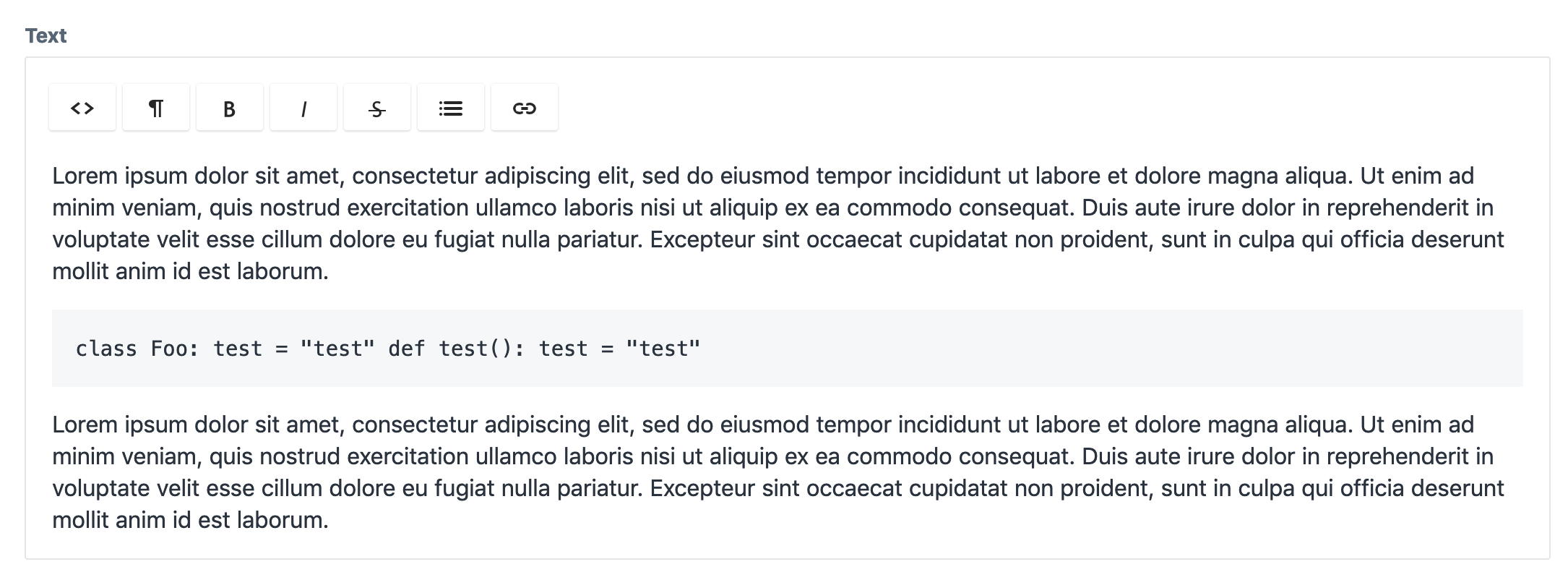1568x580 pixels.
Task: Click the gray code snippet background
Action: click(1012, 348)
